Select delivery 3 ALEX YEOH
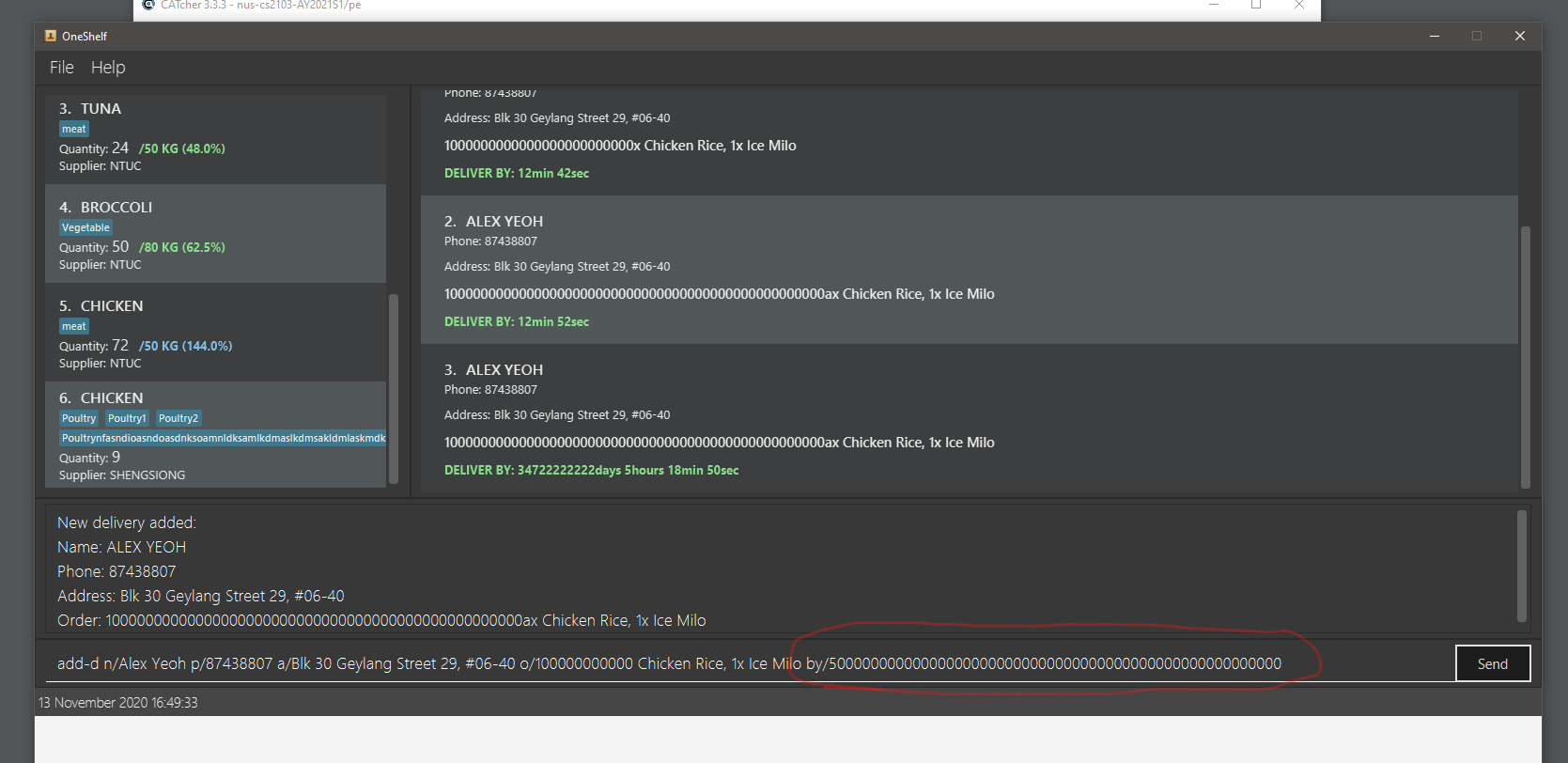 pos(969,418)
